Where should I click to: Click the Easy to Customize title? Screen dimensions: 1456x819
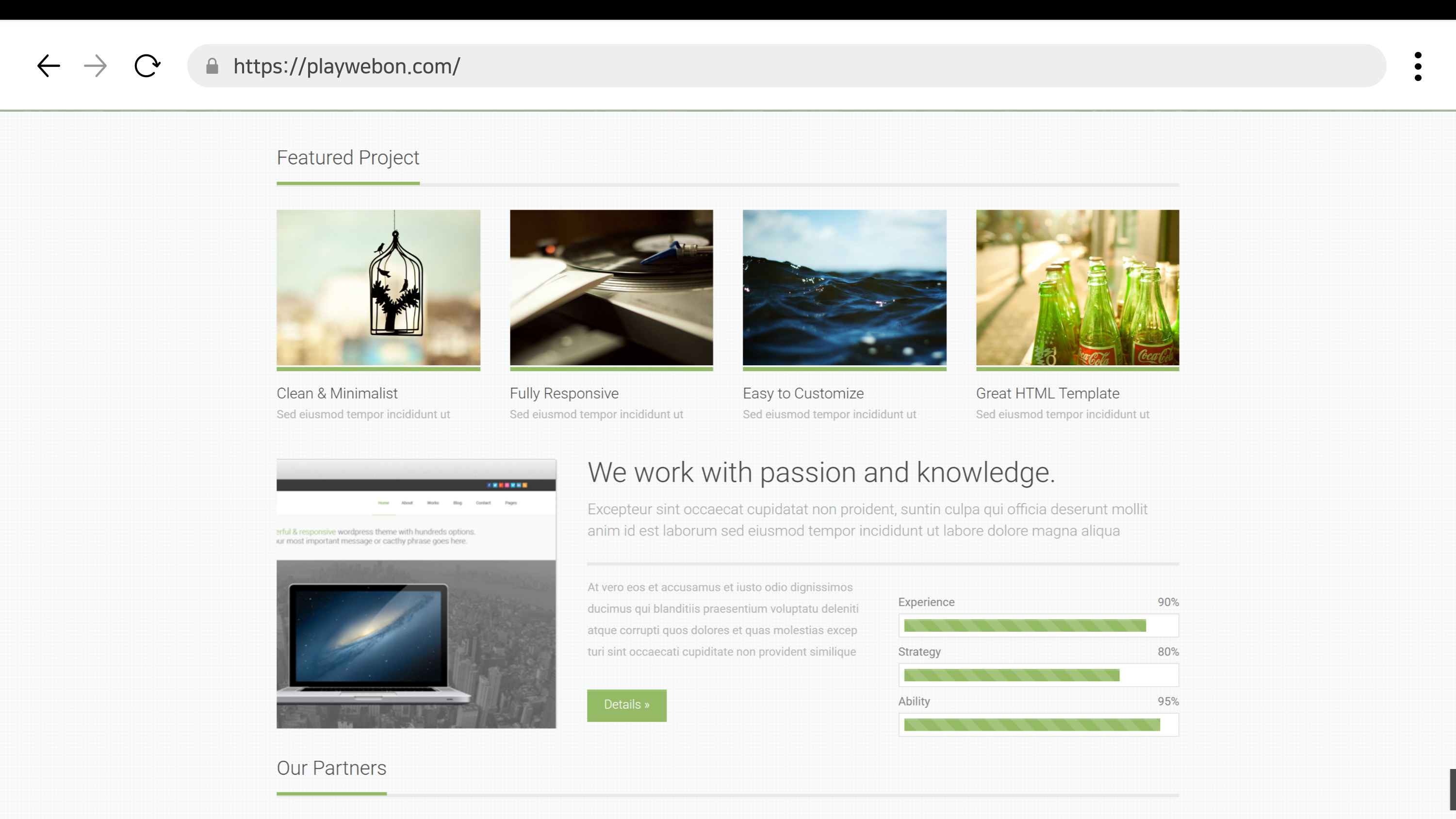click(802, 393)
